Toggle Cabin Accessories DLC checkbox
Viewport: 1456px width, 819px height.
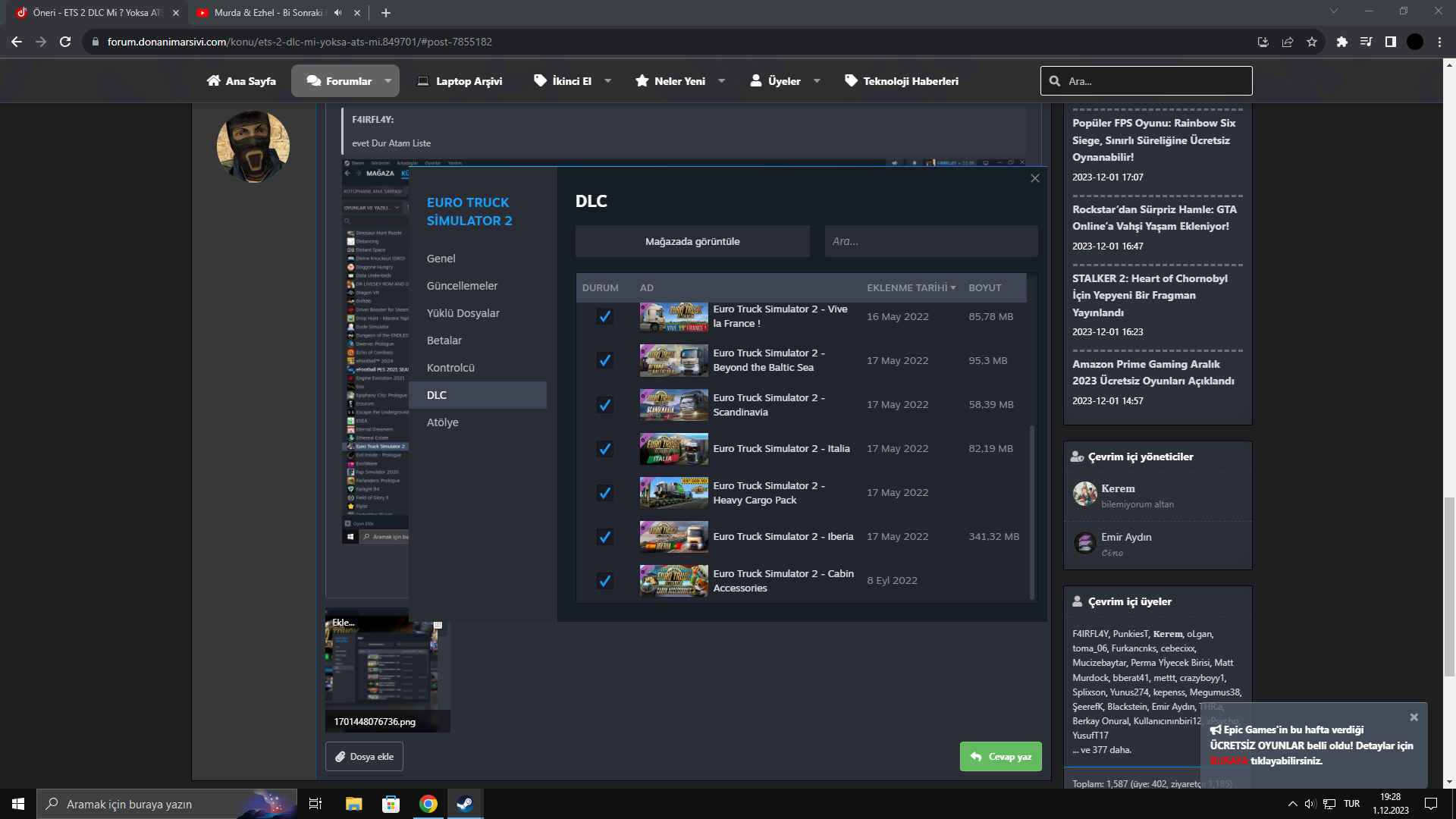(604, 580)
